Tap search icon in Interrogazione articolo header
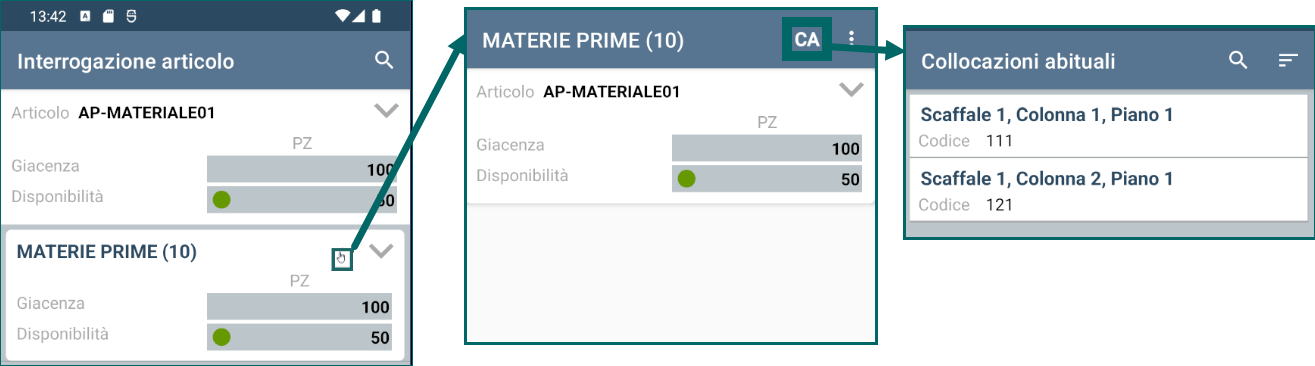Screen dimensions: 1315x366 [x=384, y=61]
